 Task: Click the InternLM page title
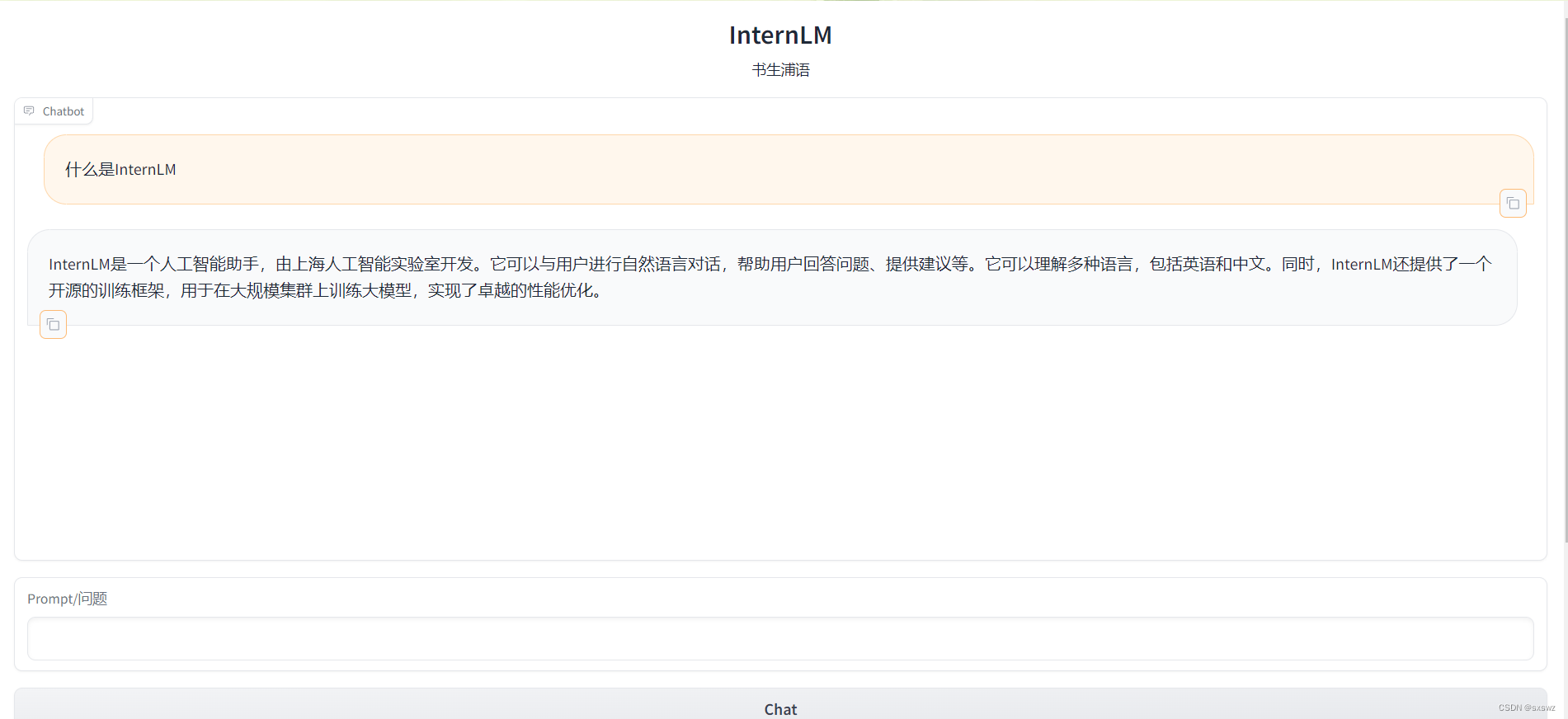780,35
